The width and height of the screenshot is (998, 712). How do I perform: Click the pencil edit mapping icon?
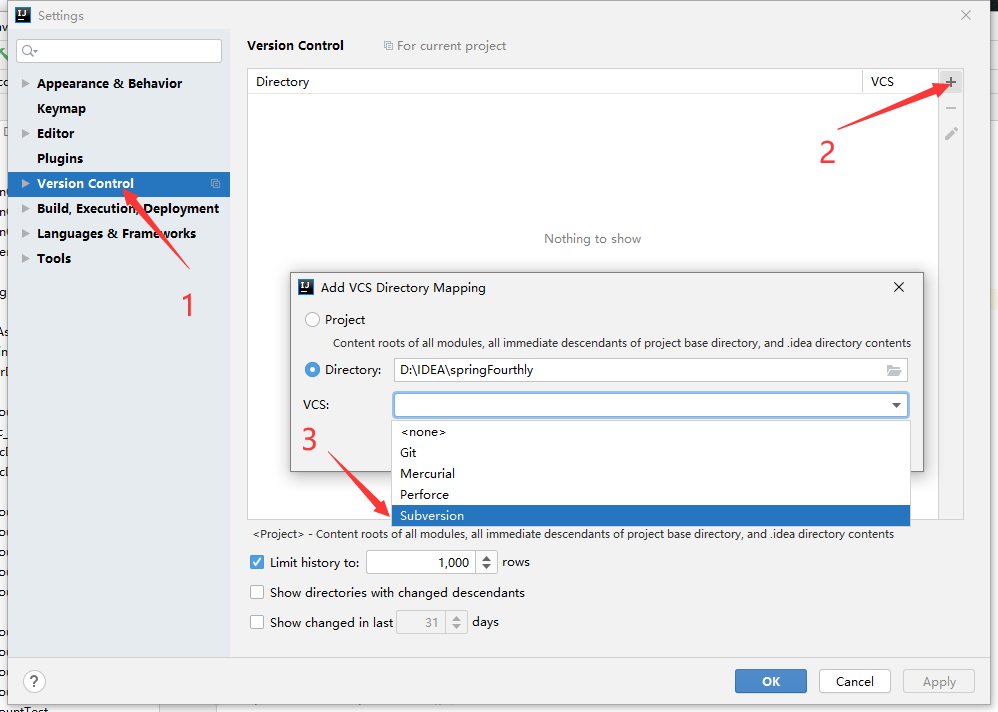pos(951,134)
